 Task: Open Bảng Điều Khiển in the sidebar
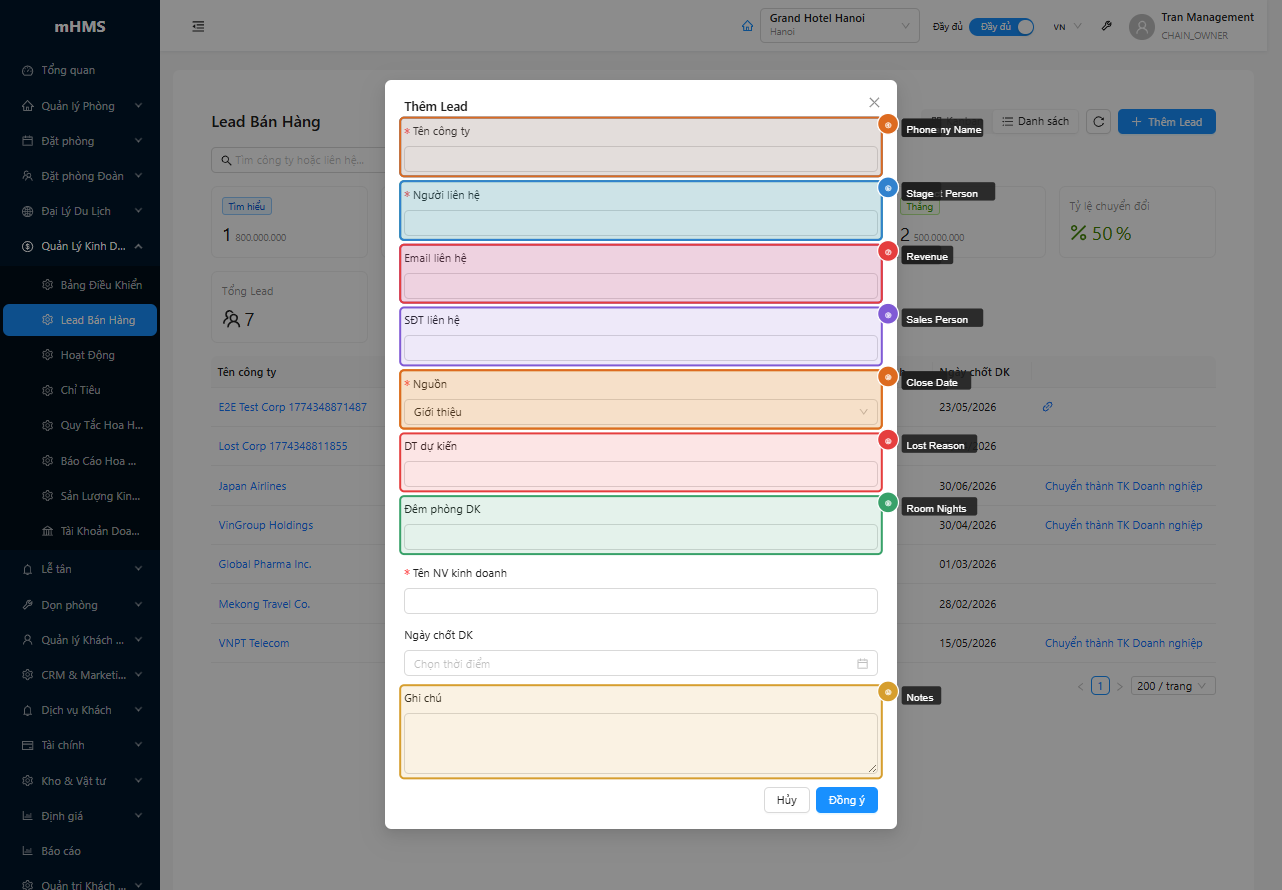pyautogui.click(x=100, y=285)
